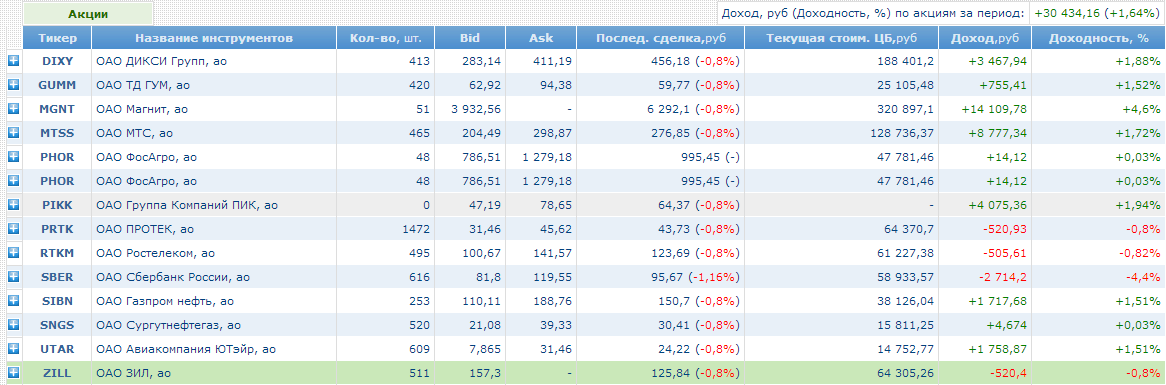1166x385 pixels.
Task: Sort by Текущая стоим. ЦБ column header
Action: pyautogui.click(x=842, y=38)
